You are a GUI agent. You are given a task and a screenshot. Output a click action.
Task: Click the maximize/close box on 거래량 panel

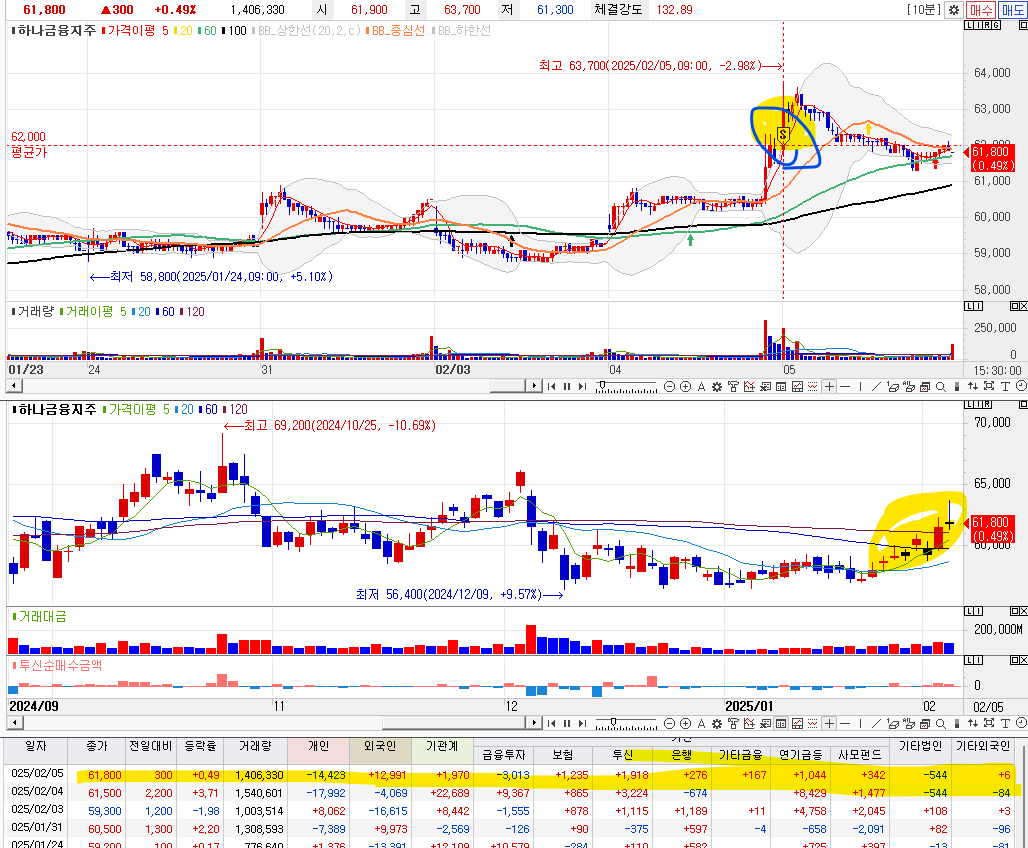pyautogui.click(x=1018, y=306)
